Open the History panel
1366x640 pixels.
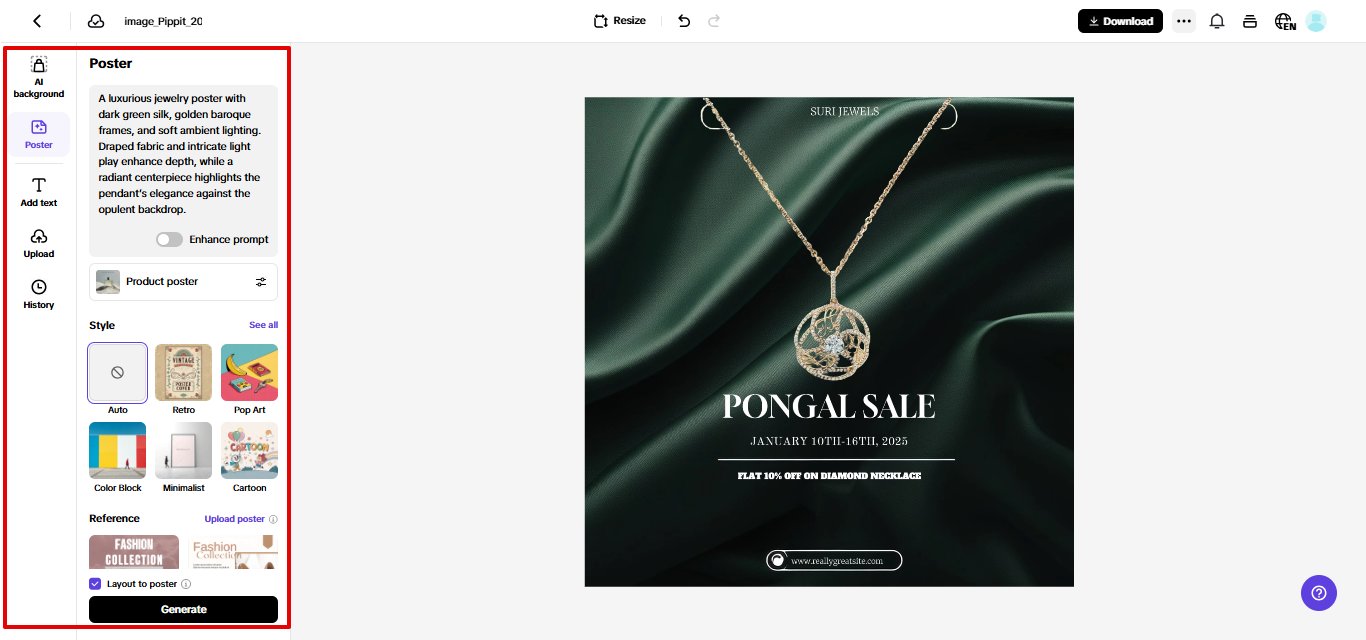(39, 294)
